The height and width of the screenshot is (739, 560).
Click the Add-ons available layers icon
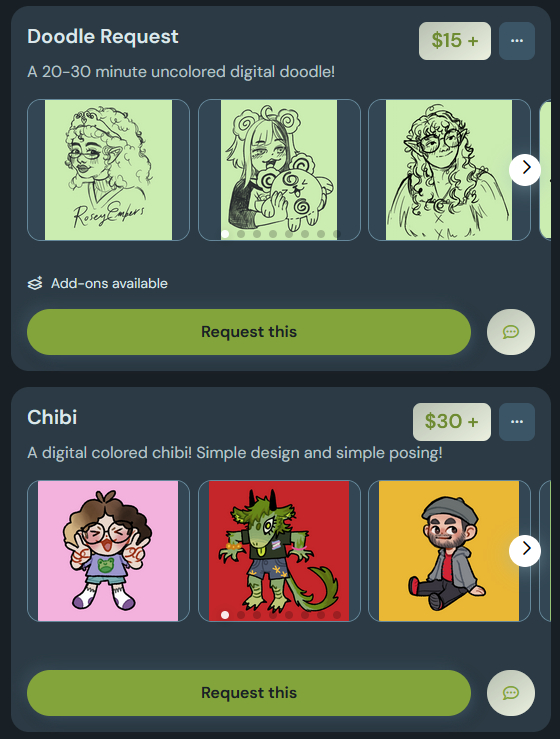[x=35, y=283]
